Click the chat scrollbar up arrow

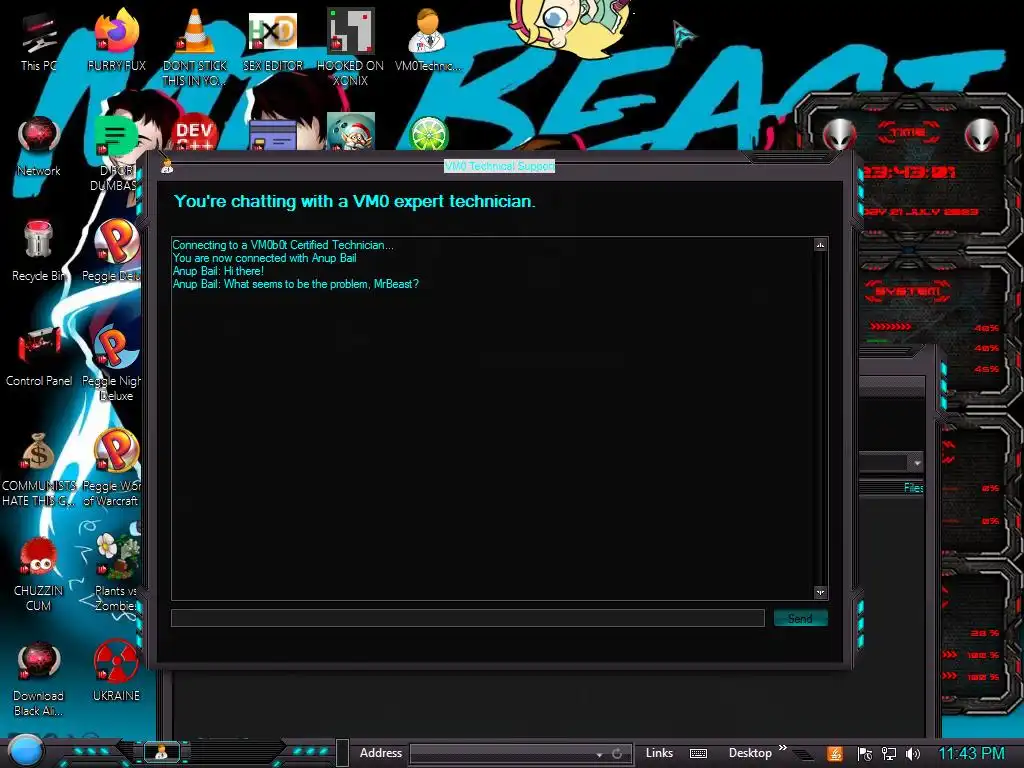click(x=820, y=245)
